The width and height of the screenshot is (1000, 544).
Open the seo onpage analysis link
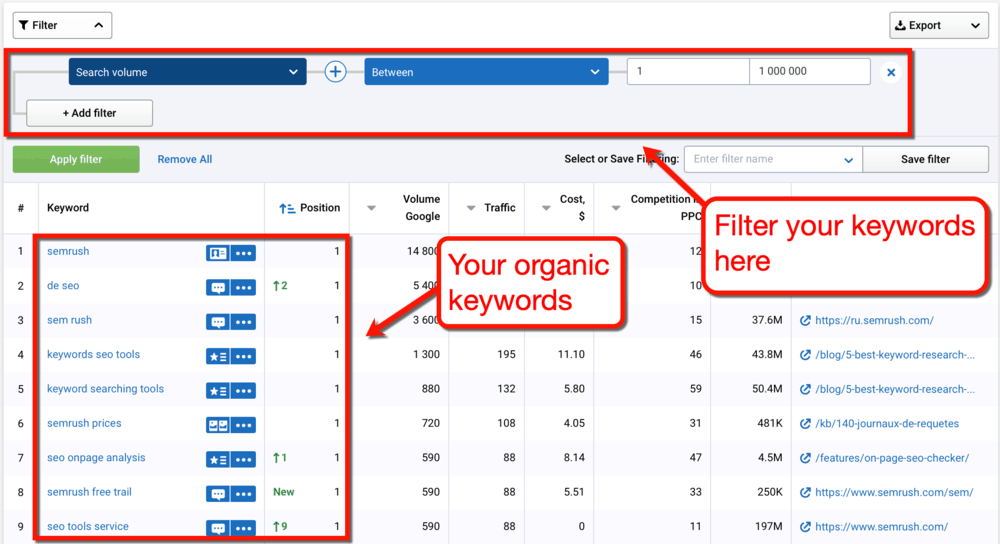pyautogui.click(x=96, y=458)
